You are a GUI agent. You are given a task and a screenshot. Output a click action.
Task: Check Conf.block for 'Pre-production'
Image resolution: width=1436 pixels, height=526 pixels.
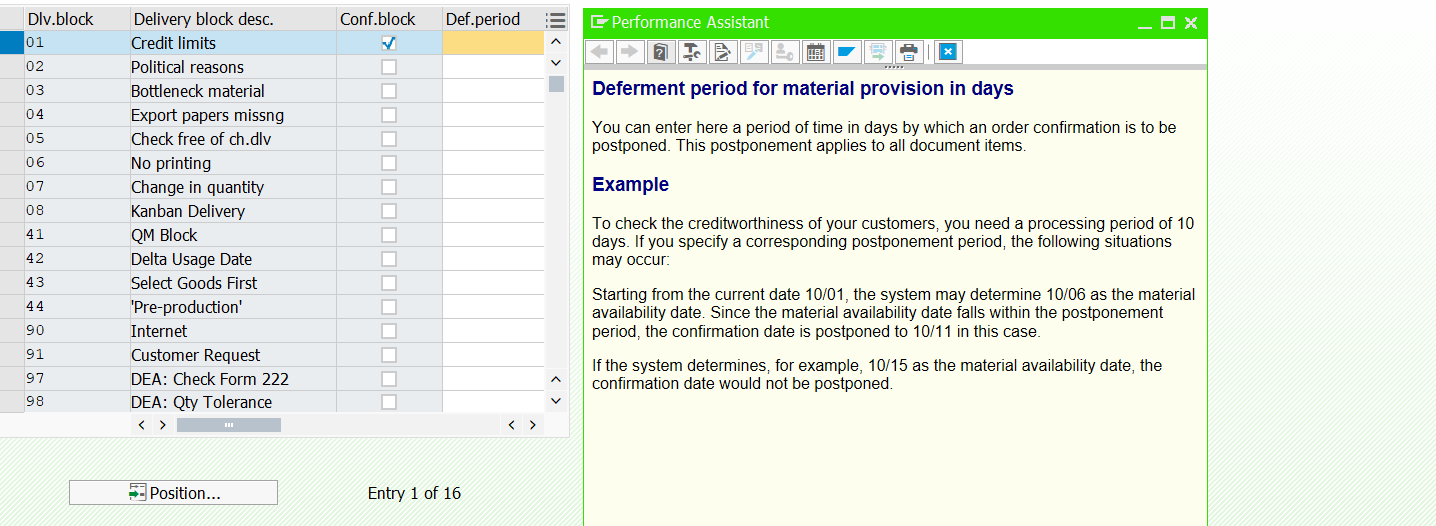coord(389,307)
